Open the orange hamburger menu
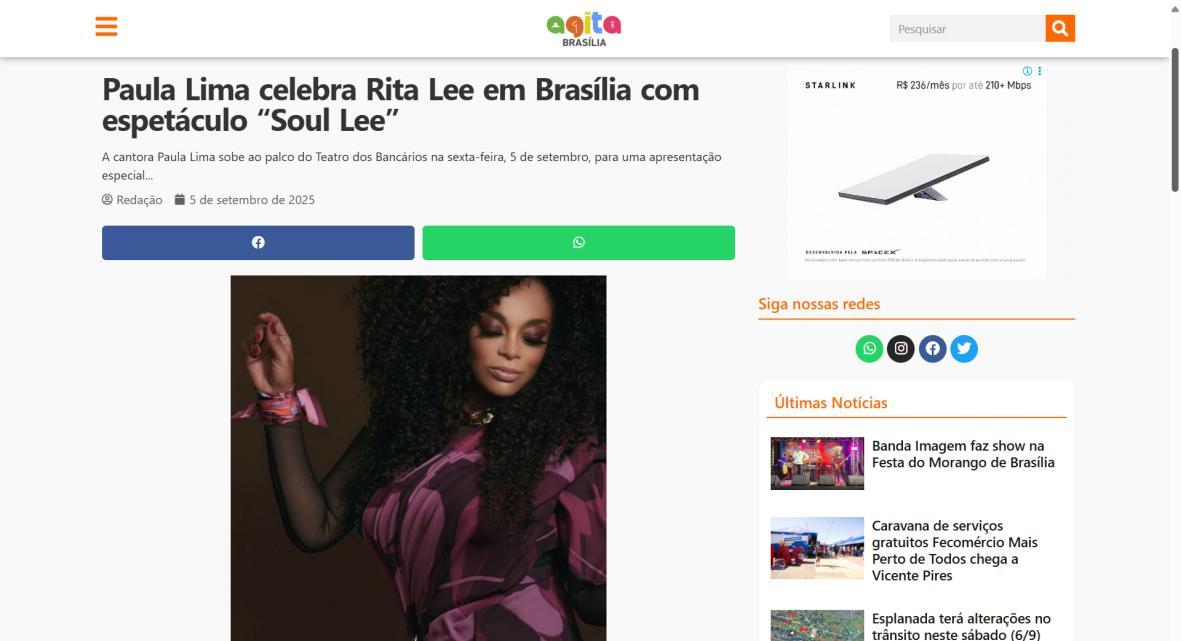 tap(106, 26)
